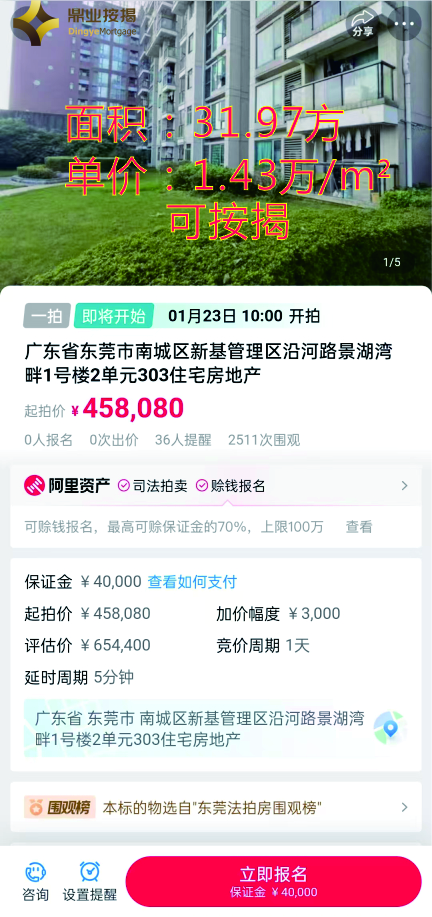Viewport: 432px width, 917px height.
Task: Tap the 2511次围观 view count
Action: (x=264, y=440)
